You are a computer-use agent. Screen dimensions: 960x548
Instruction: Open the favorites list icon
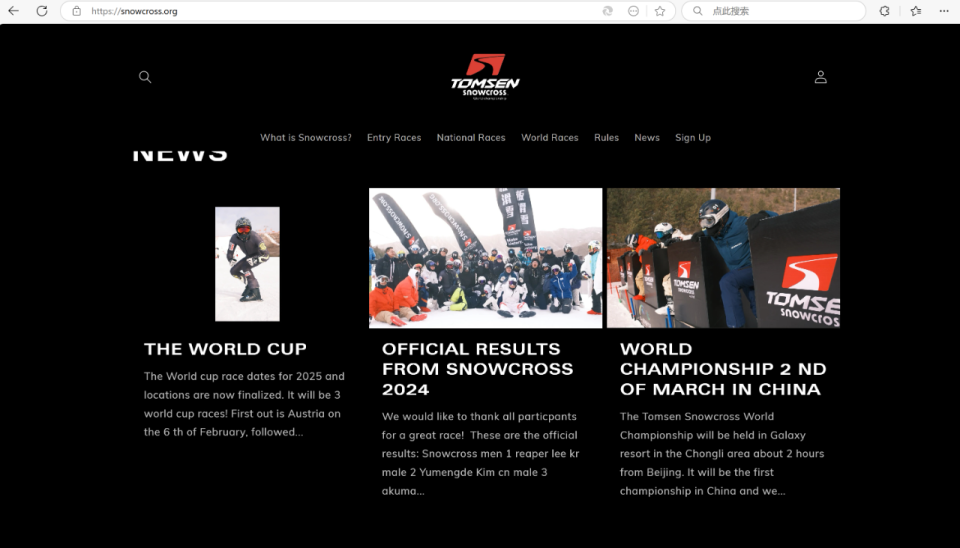(x=916, y=11)
